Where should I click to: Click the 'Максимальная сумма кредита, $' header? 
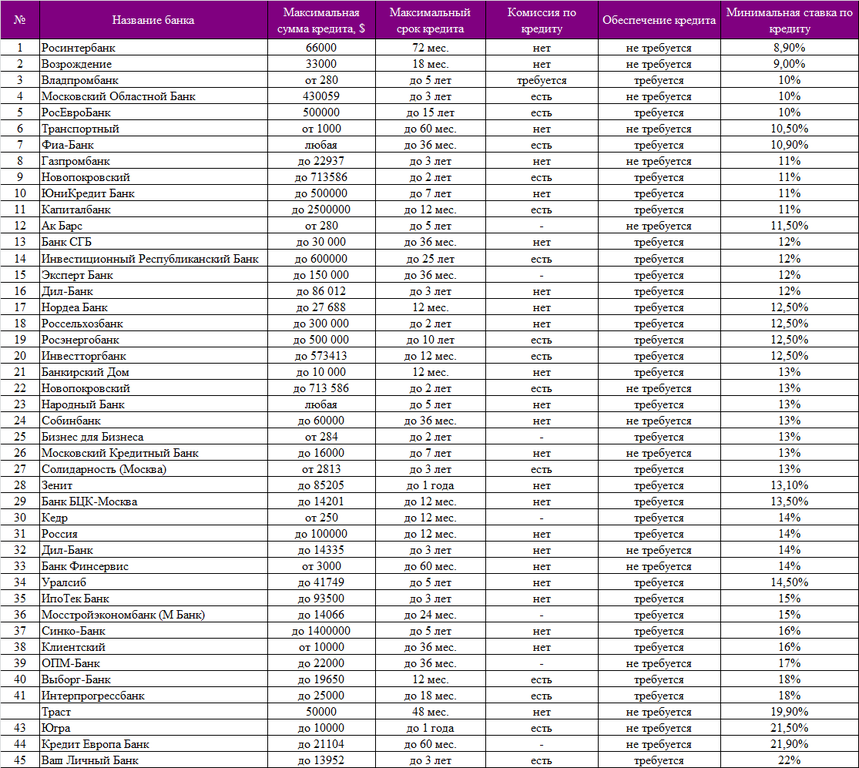[321, 20]
